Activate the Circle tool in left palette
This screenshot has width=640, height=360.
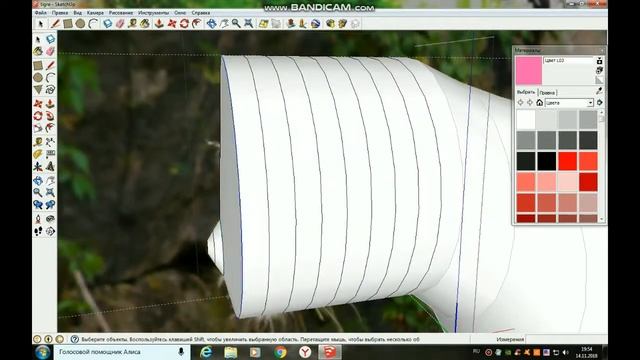[38, 78]
